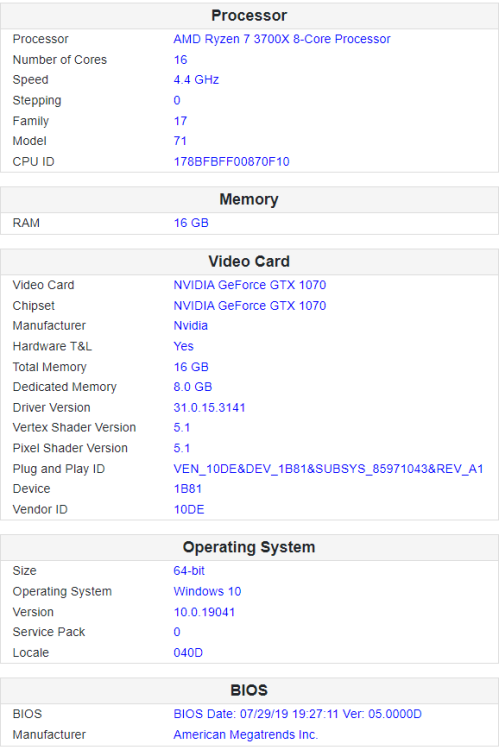
Task: Click the Vertex Shader Version value 5.1
Action: point(182,428)
